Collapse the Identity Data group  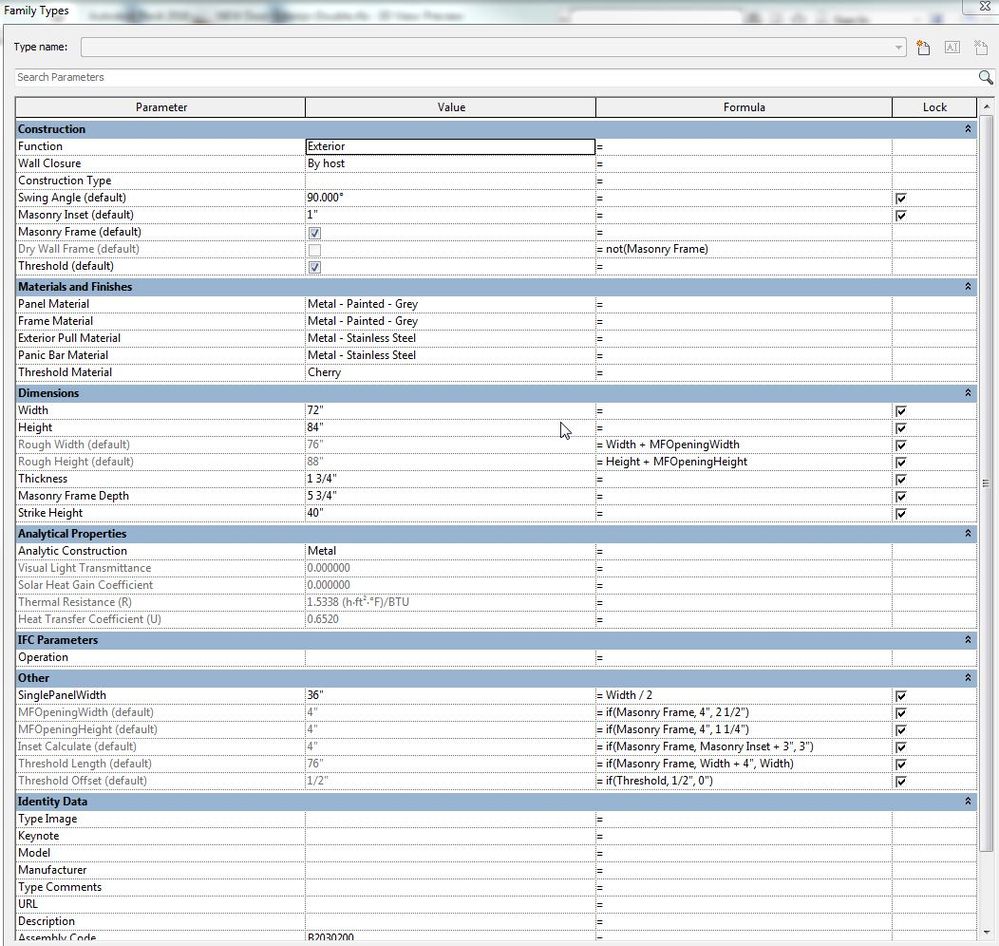[968, 801]
